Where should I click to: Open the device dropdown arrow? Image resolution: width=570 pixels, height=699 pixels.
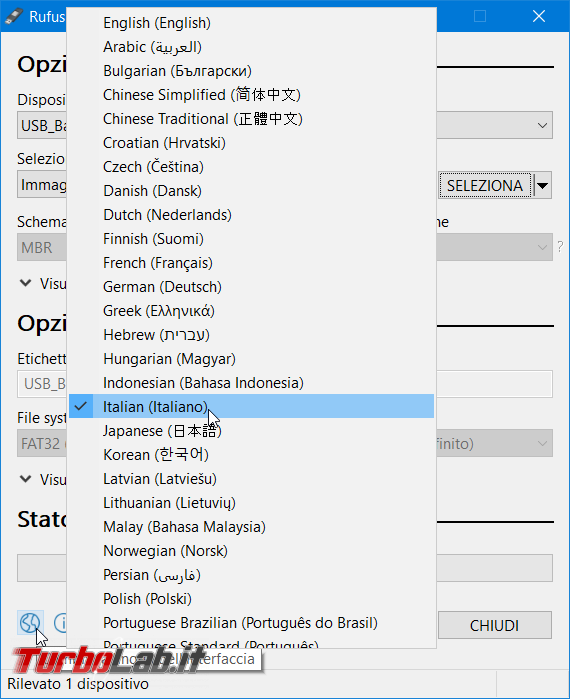[542, 125]
